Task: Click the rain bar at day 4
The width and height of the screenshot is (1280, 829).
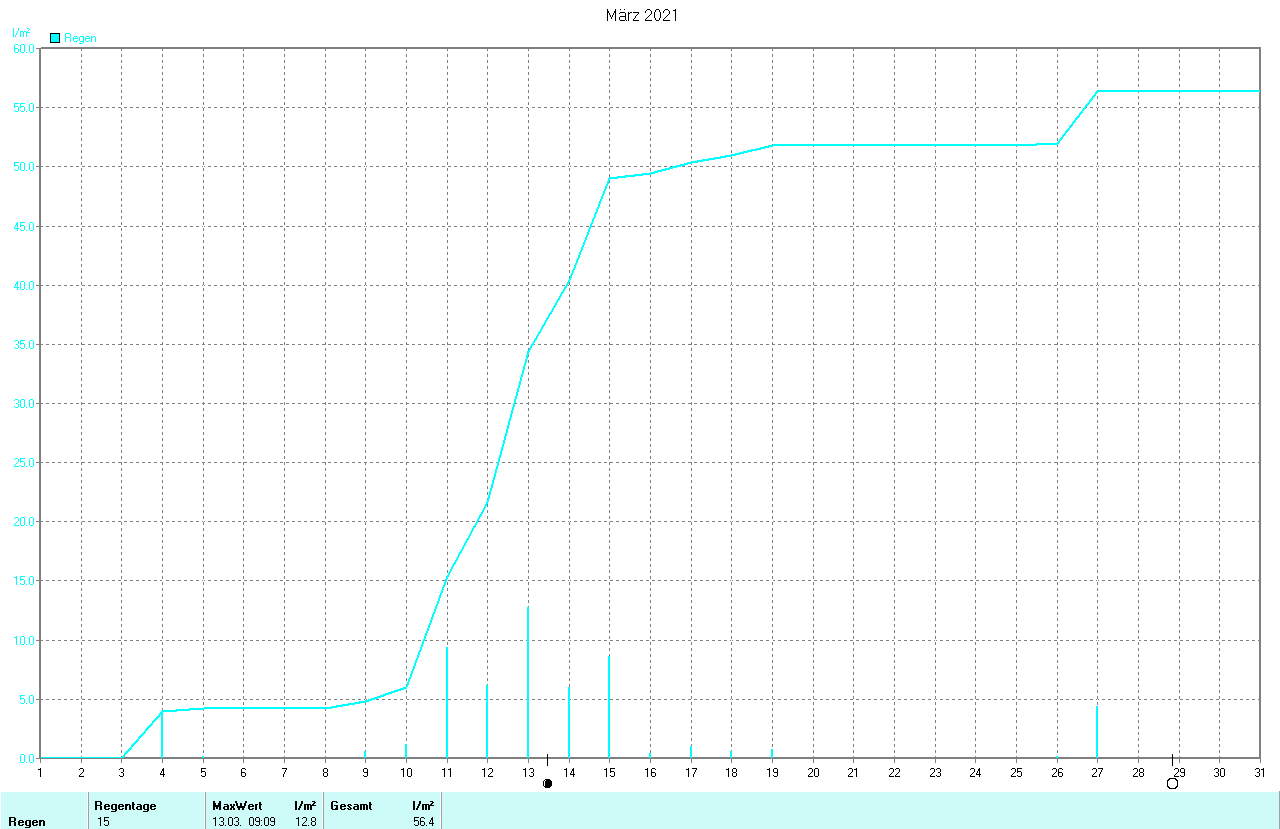Action: click(162, 734)
